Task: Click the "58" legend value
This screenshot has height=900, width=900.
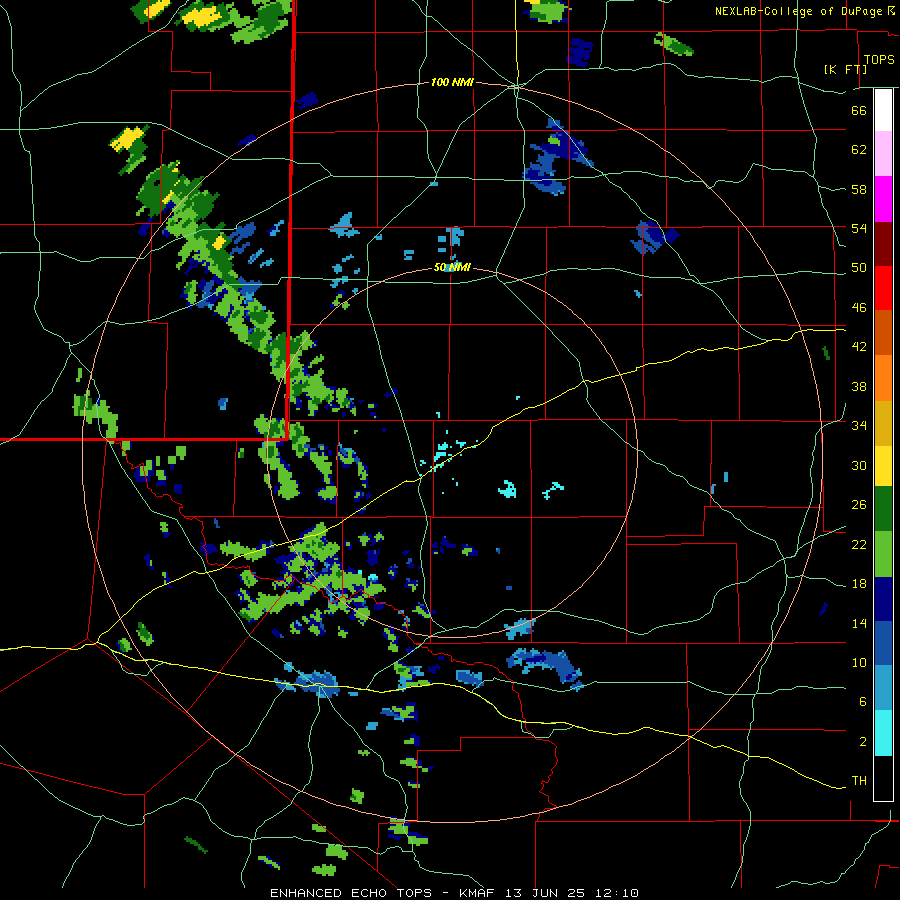Action: pyautogui.click(x=859, y=189)
